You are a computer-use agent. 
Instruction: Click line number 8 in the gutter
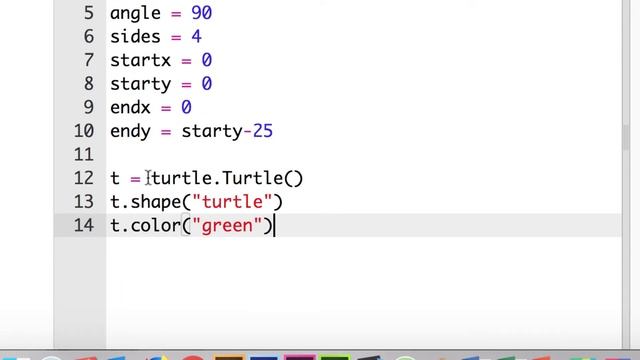click(89, 84)
